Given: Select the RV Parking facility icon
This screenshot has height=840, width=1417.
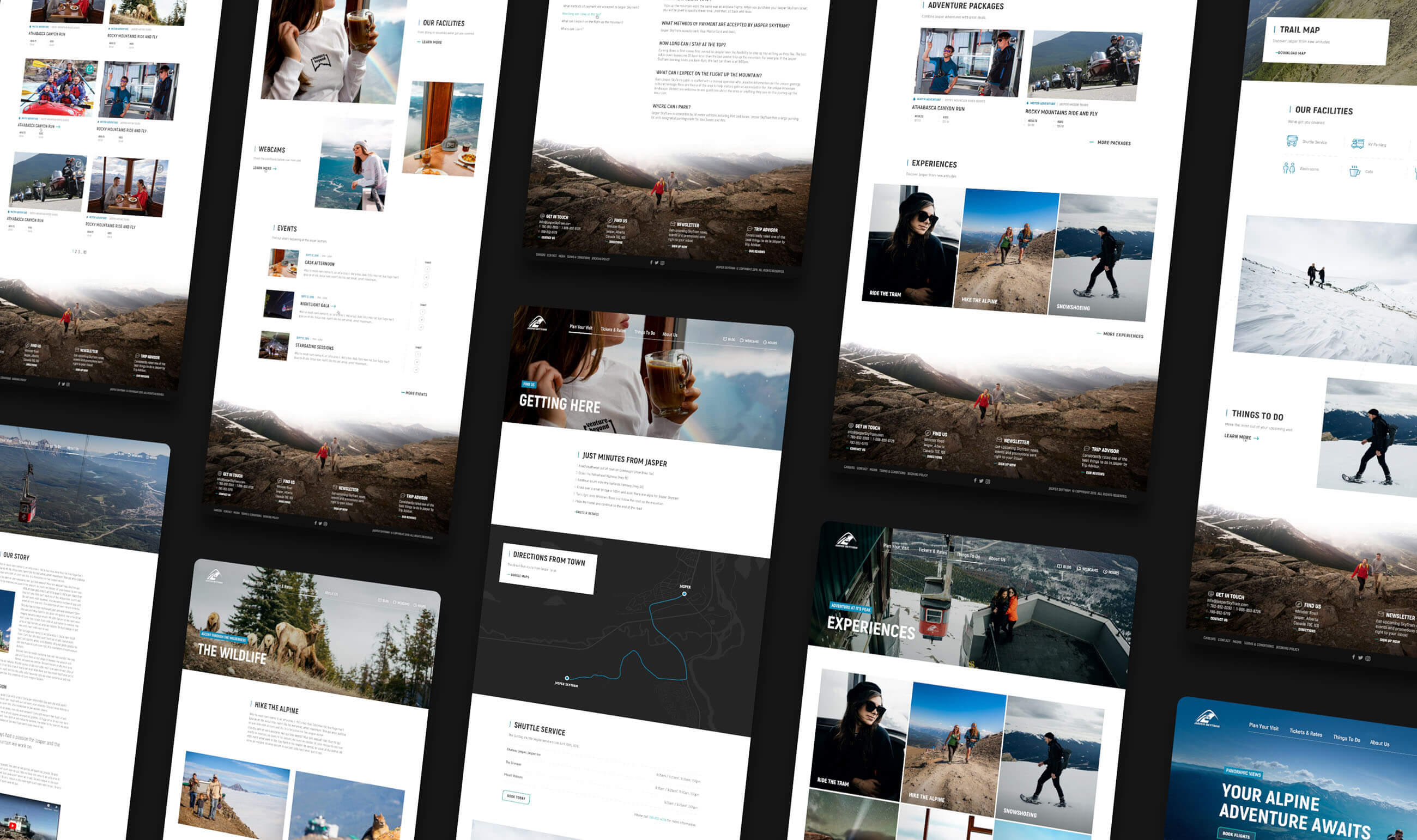Looking at the screenshot, I should click(1358, 143).
